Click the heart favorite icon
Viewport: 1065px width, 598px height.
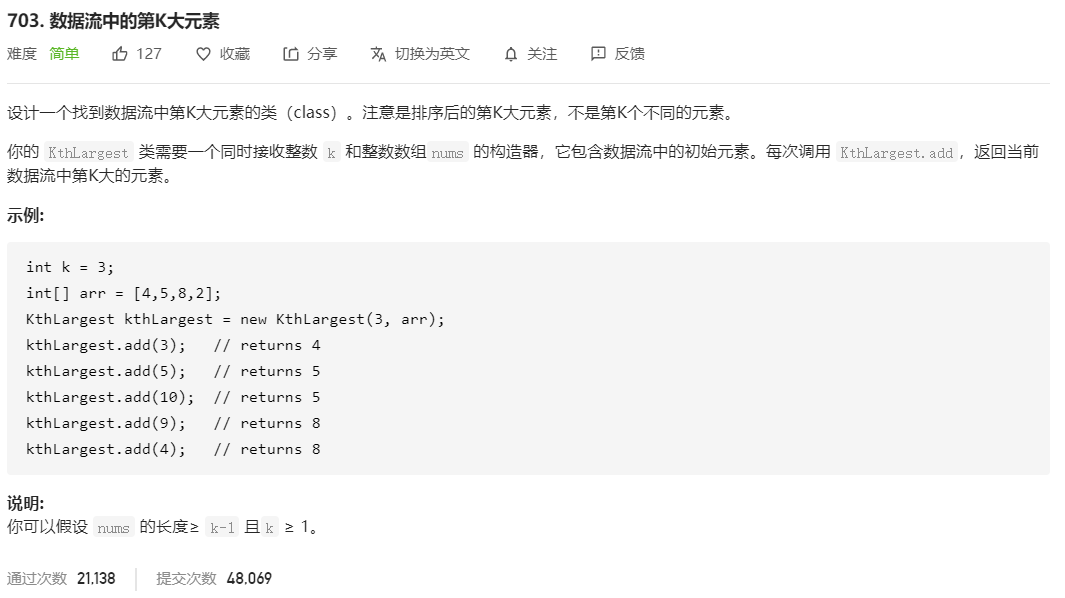203,54
